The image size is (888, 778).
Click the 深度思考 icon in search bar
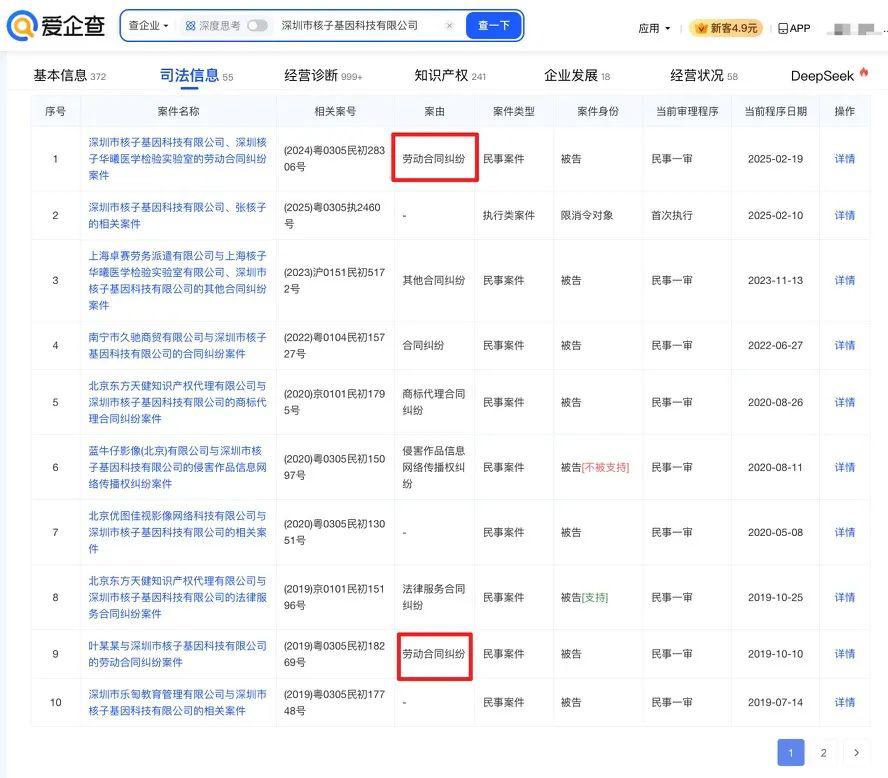[x=190, y=26]
